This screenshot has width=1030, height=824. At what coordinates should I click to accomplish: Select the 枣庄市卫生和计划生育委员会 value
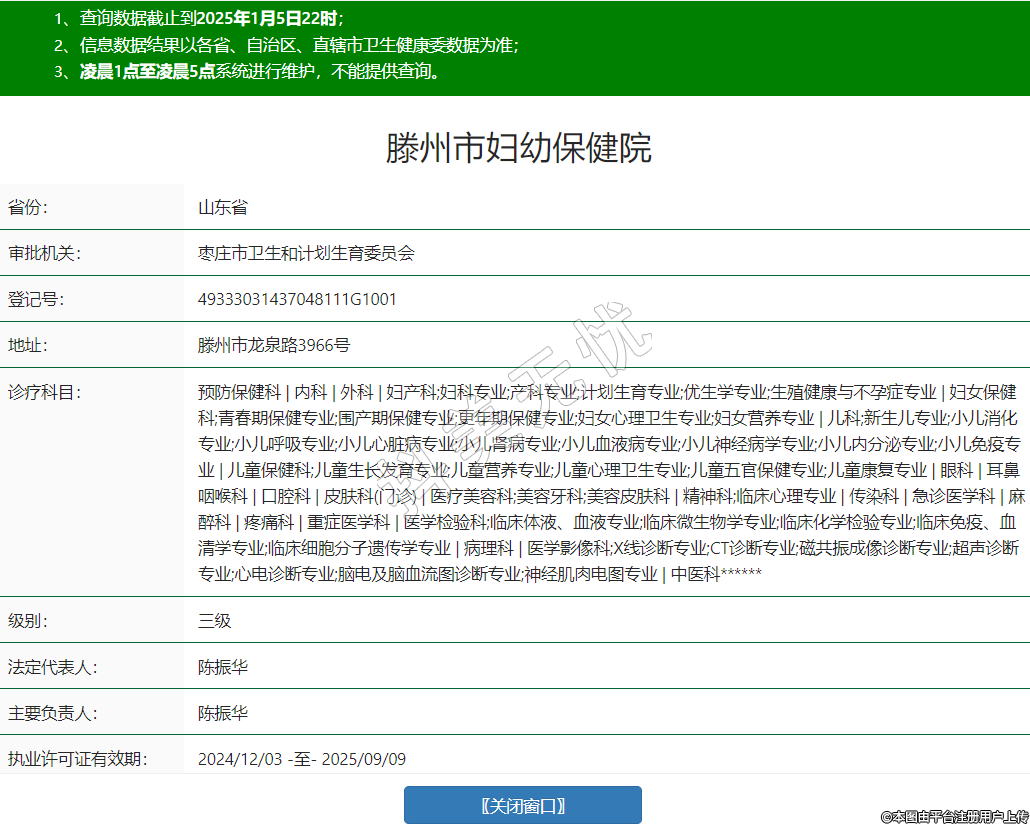306,254
